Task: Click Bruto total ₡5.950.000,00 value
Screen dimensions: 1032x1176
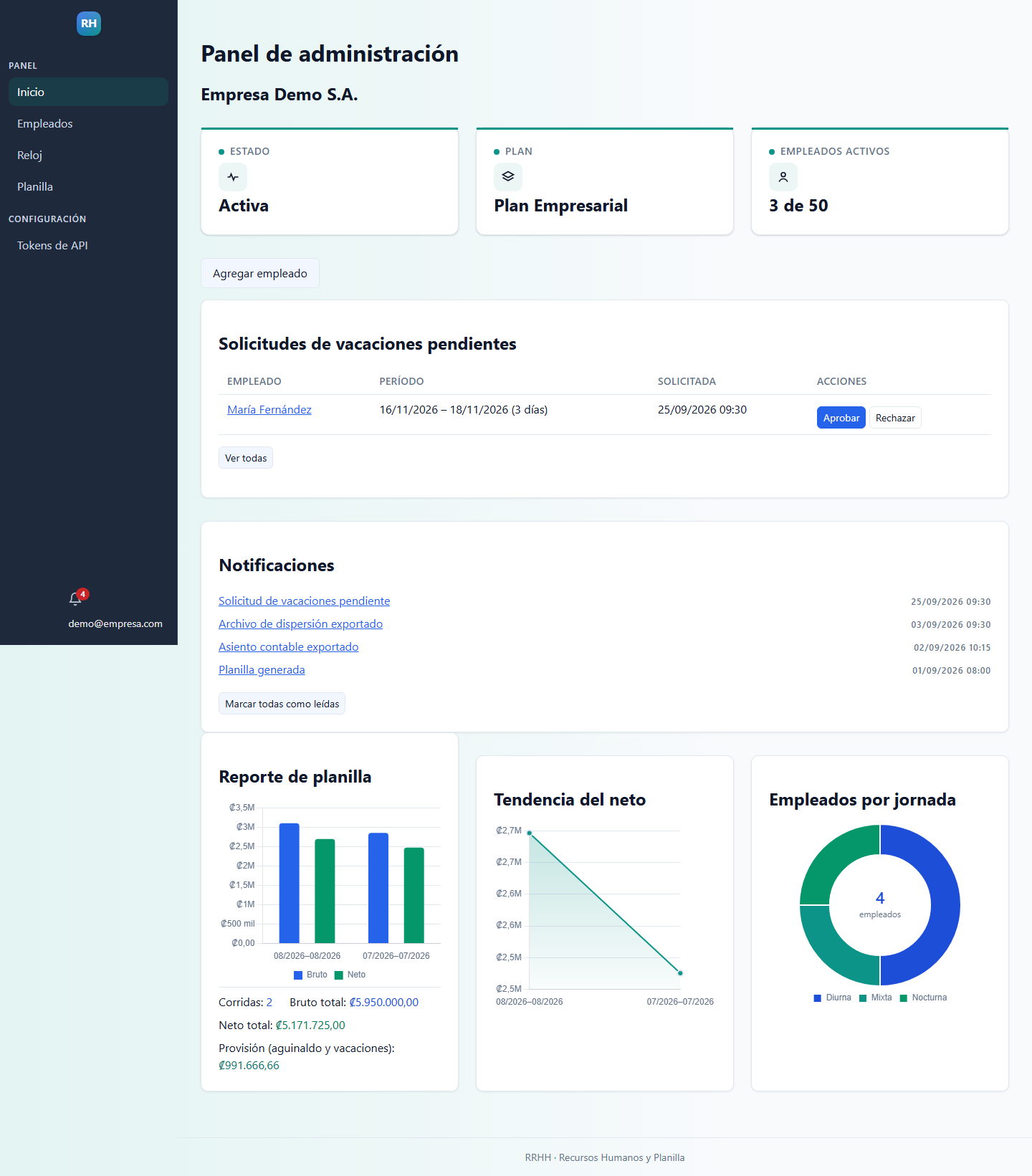Action: tap(384, 1003)
